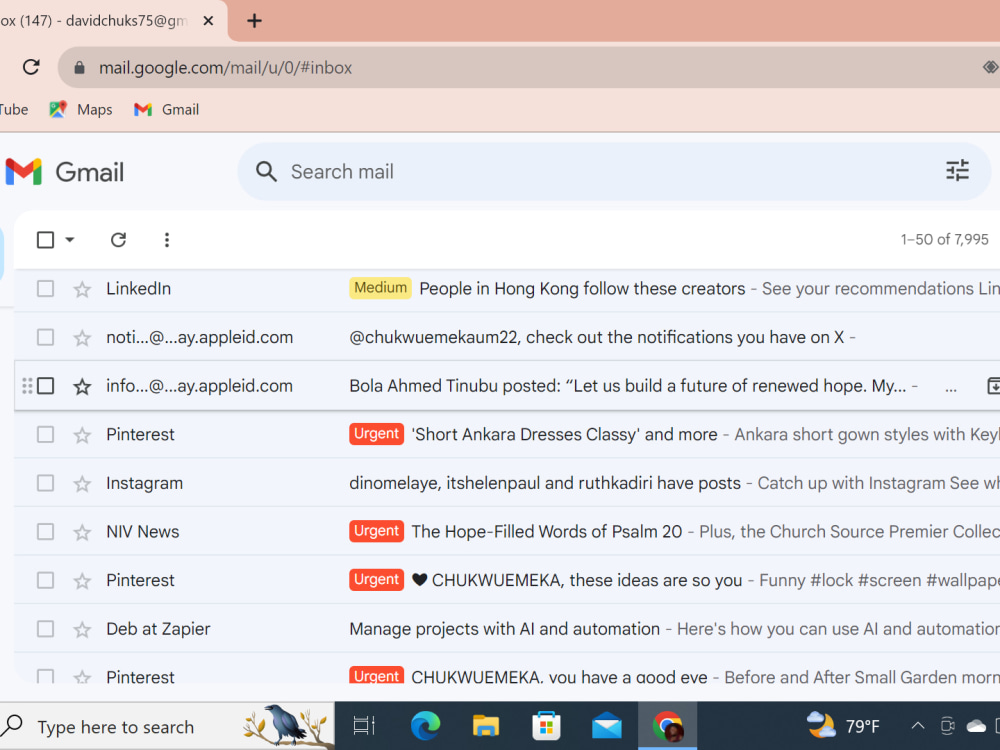This screenshot has height=750, width=1000.
Task: Select the LinkedIn email checkbox
Action: click(x=45, y=289)
